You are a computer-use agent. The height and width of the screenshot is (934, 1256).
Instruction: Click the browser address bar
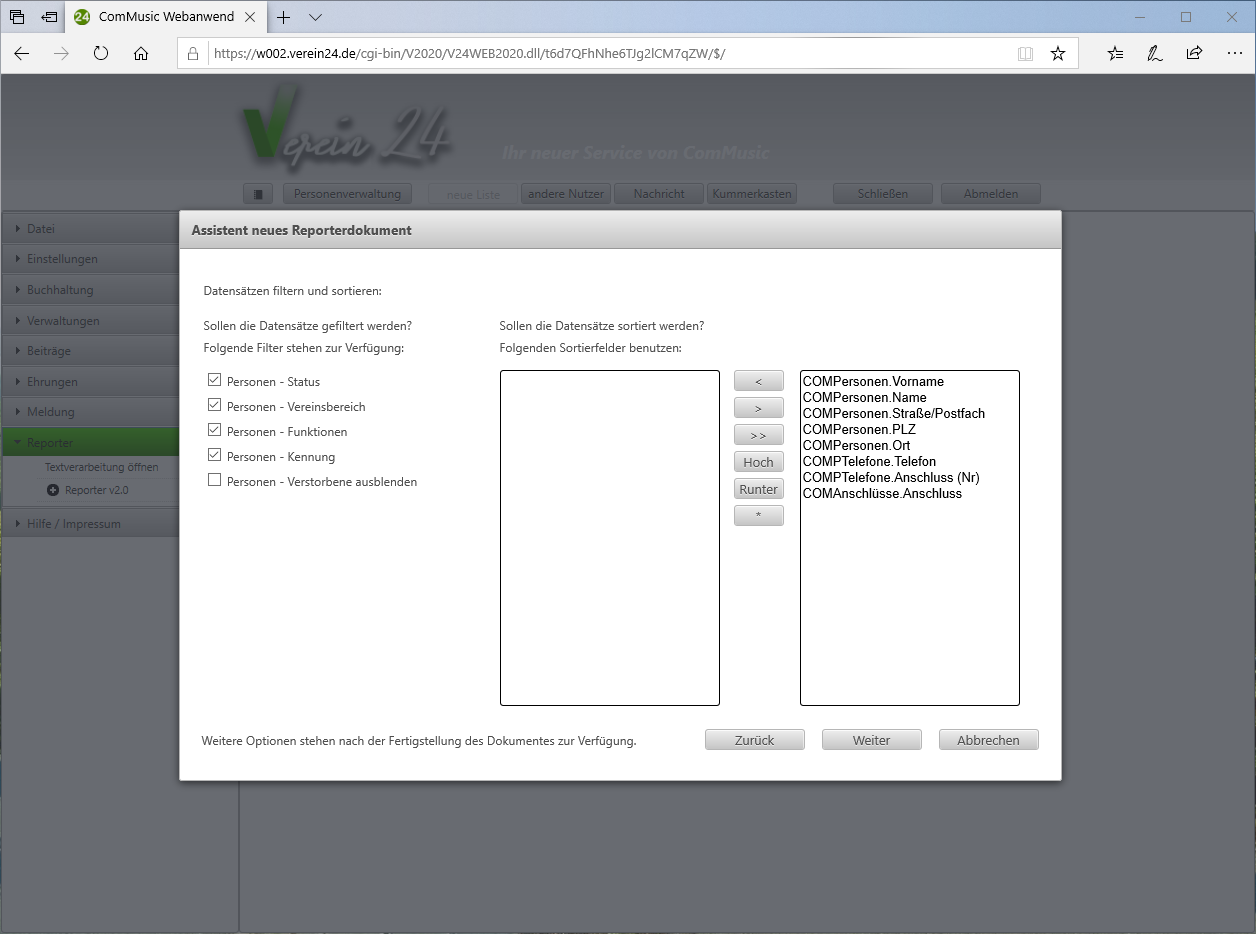[x=600, y=54]
